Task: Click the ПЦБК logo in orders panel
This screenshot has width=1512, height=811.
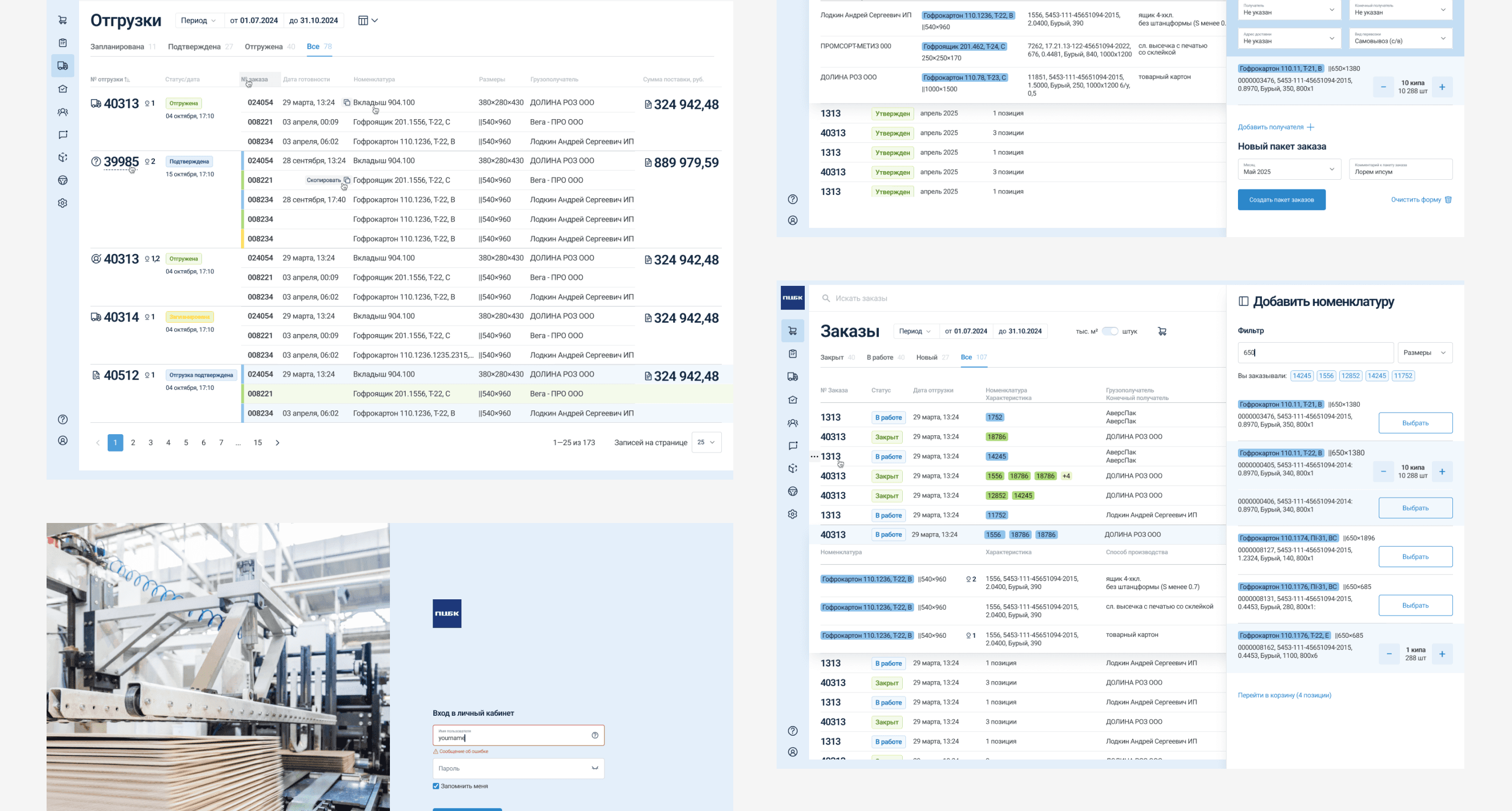Action: [x=792, y=298]
